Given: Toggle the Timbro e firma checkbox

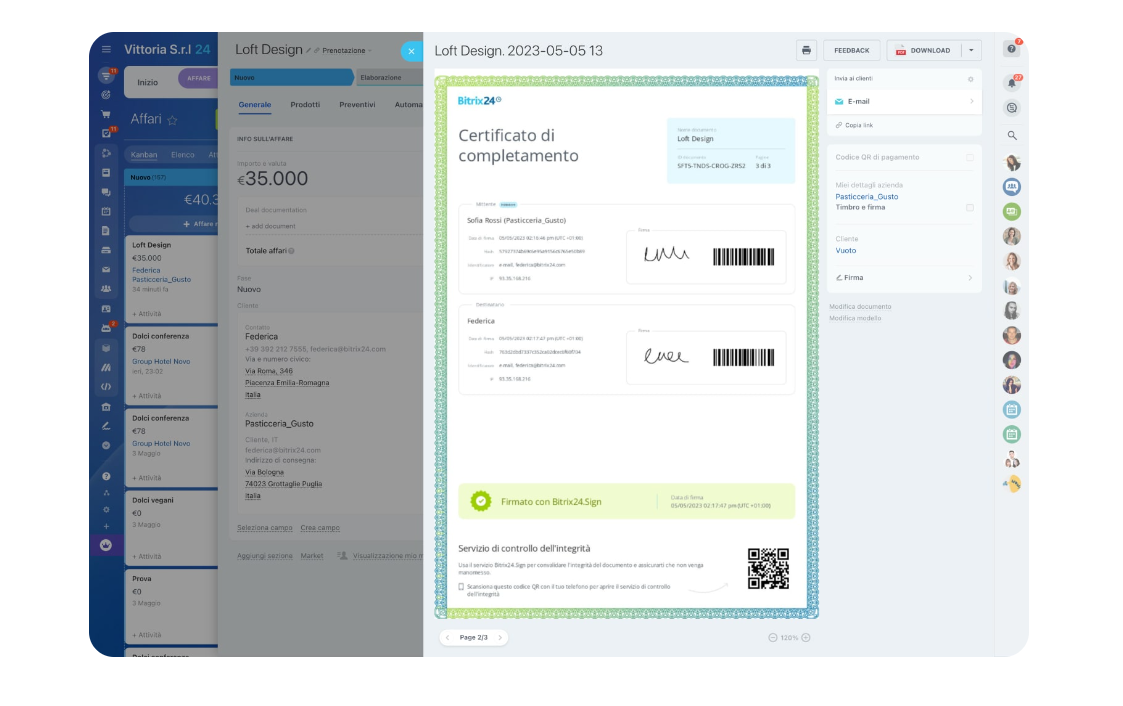Looking at the screenshot, I should (x=969, y=207).
